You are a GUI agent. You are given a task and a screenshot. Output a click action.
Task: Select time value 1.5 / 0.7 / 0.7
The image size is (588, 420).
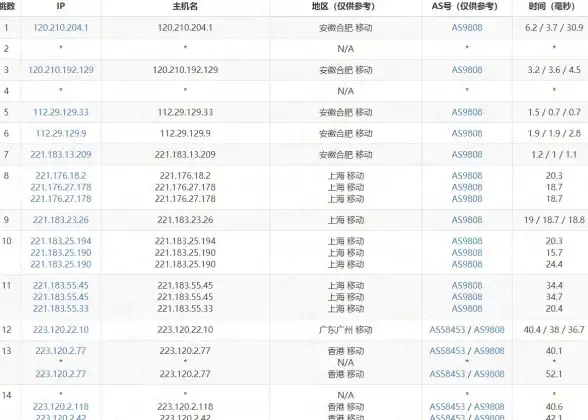554,112
